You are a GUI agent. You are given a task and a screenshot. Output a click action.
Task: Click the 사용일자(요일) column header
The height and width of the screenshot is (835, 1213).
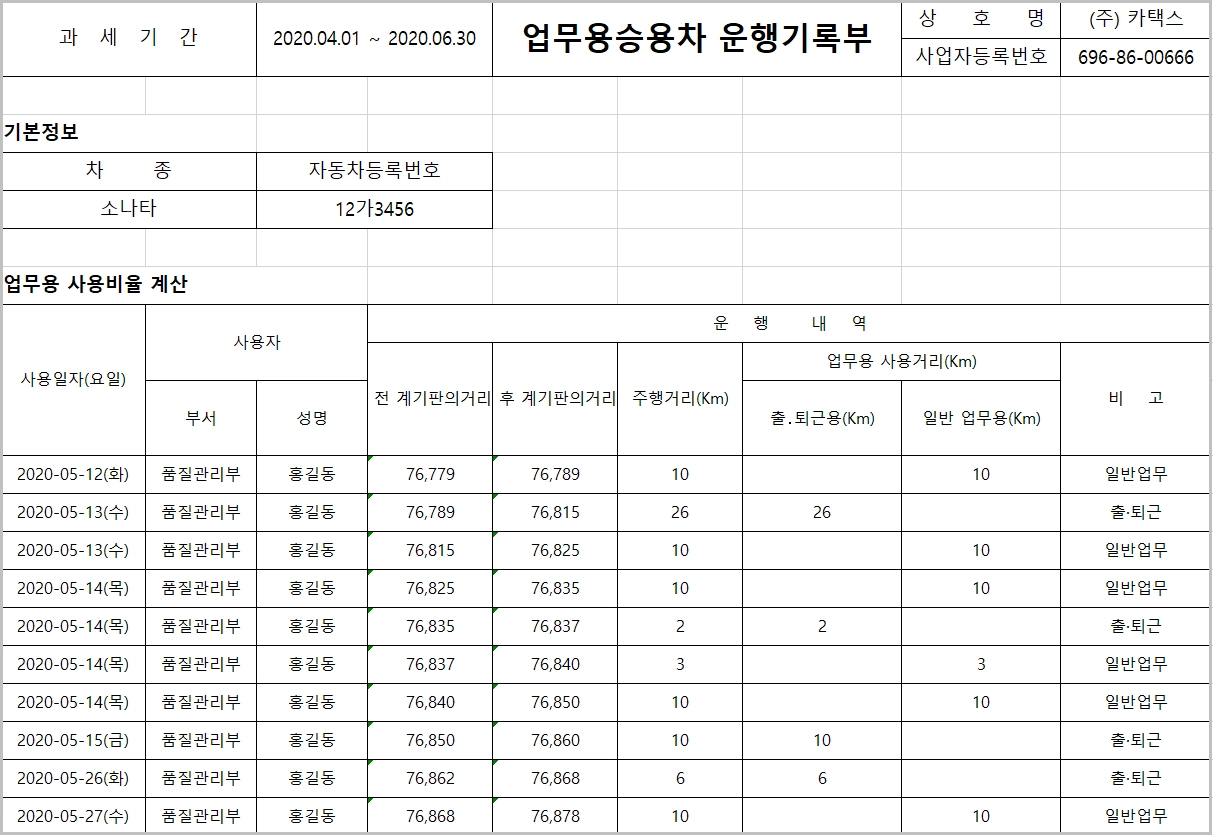point(74,380)
